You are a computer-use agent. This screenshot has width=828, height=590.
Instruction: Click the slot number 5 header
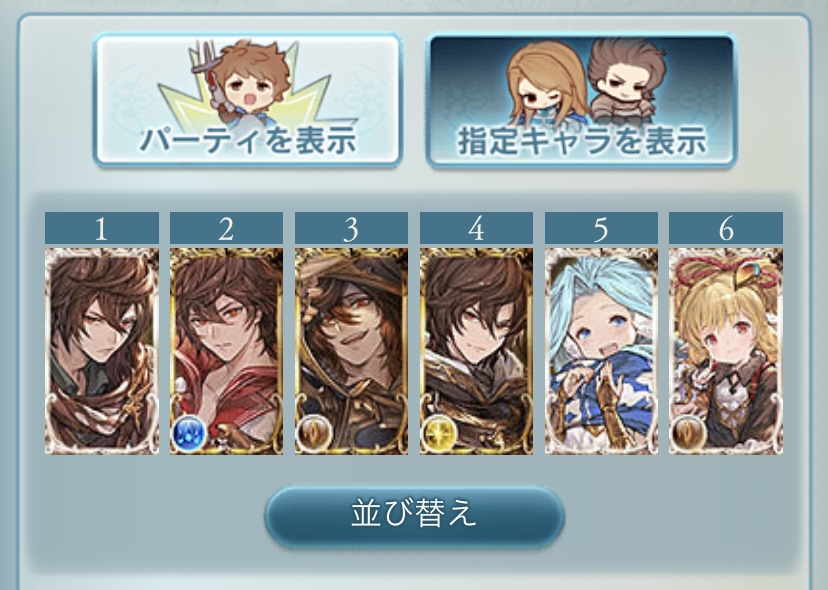tap(601, 228)
